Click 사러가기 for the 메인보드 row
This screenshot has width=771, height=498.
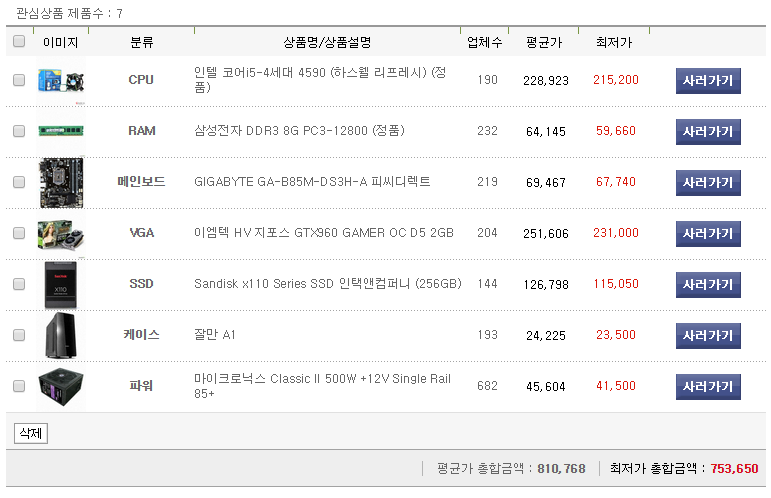pyautogui.click(x=708, y=183)
